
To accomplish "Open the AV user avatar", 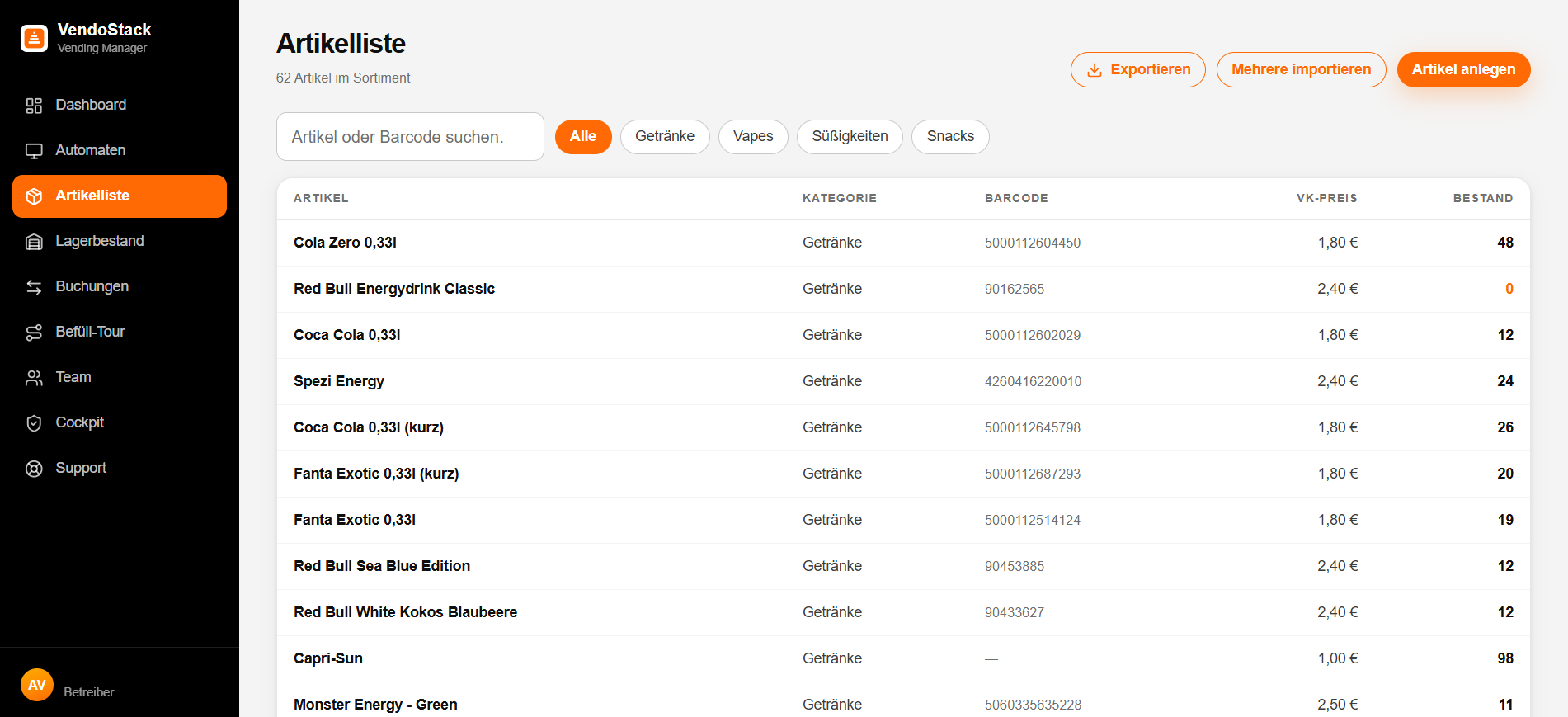I will pyautogui.click(x=37, y=685).
